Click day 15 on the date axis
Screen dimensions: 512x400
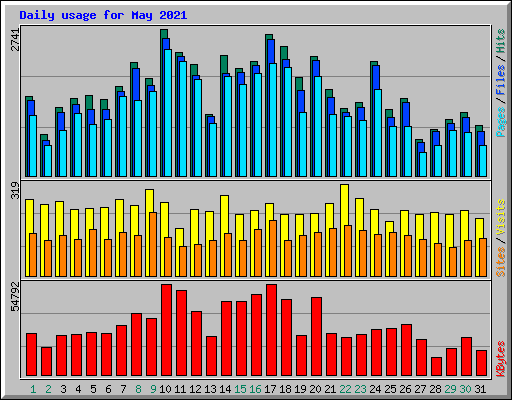[240, 389]
